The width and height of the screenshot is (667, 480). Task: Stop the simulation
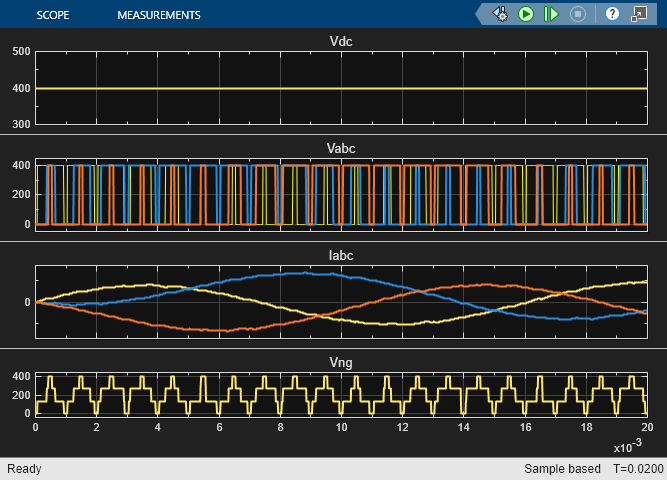(578, 14)
